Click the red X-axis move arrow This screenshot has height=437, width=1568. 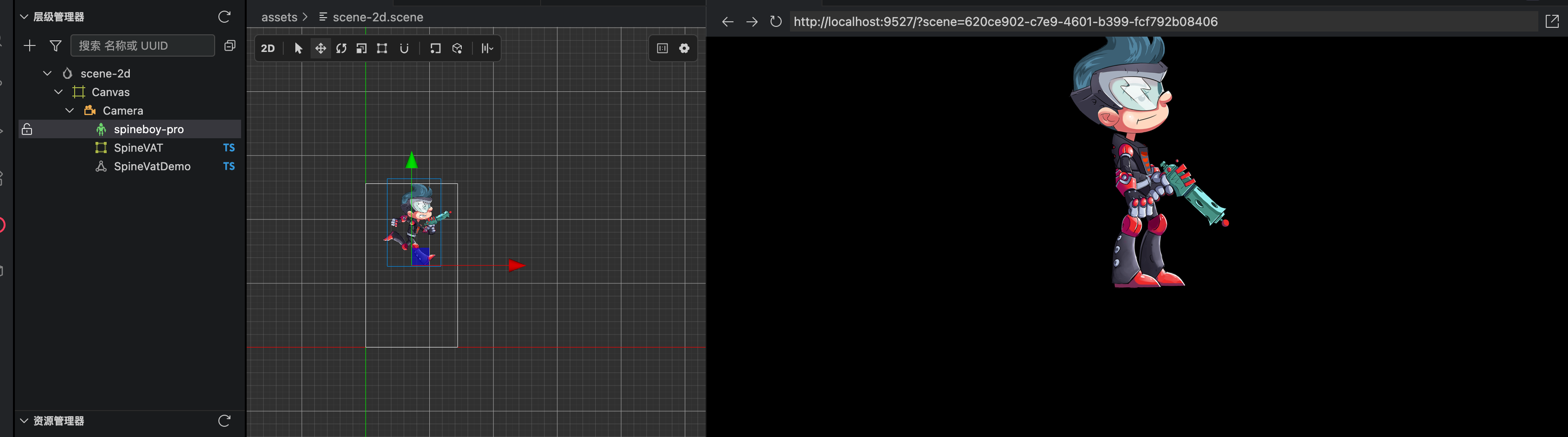tap(516, 265)
